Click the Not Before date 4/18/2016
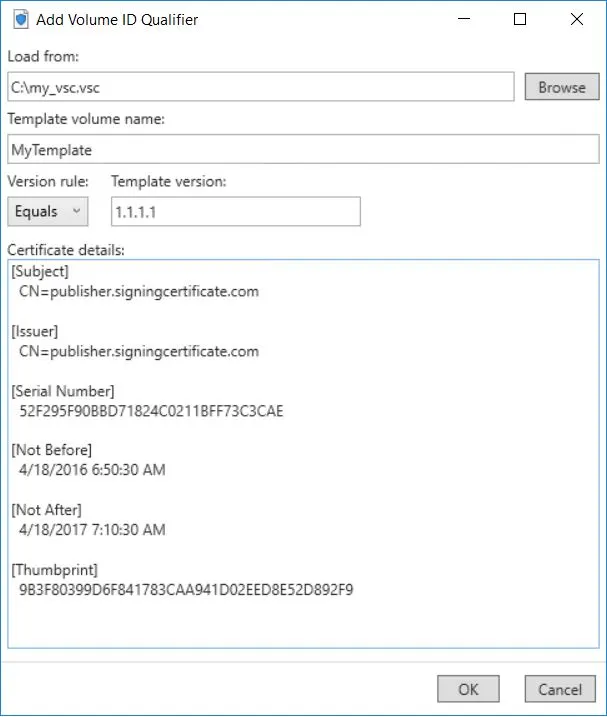Image resolution: width=607 pixels, height=717 pixels. 92,470
